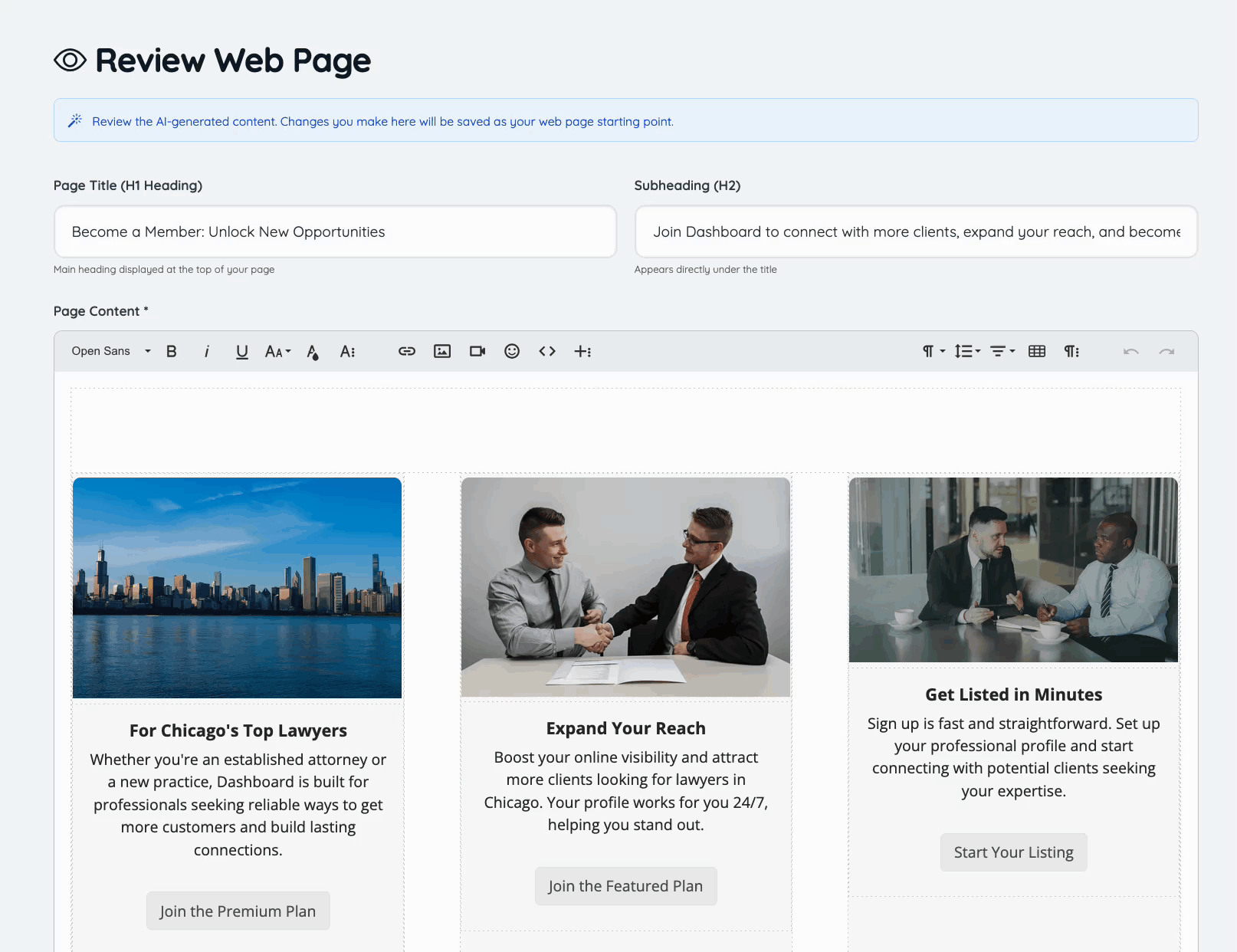Select the handshake lawyers image
1237x952 pixels.
(x=625, y=587)
